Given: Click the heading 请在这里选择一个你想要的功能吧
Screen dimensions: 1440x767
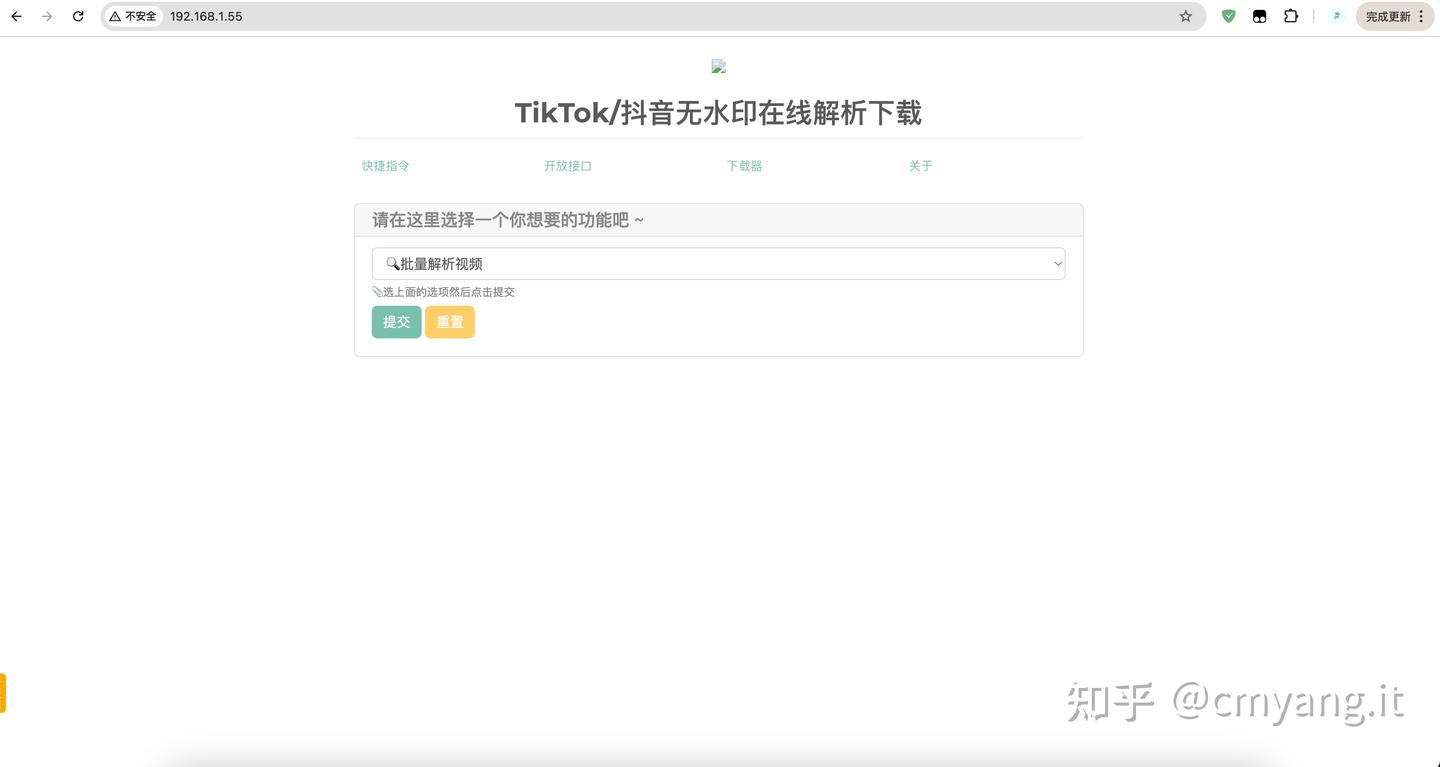Looking at the screenshot, I should pos(508,220).
